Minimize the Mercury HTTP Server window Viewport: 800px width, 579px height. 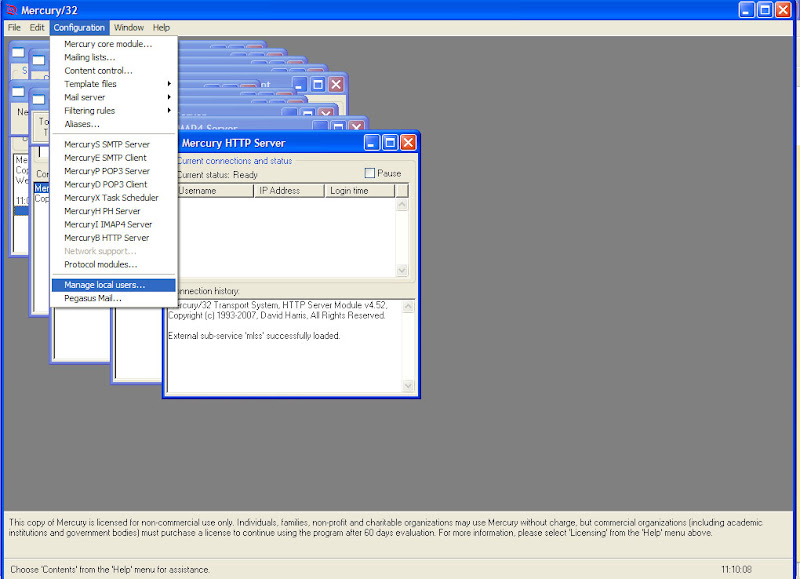[372, 143]
